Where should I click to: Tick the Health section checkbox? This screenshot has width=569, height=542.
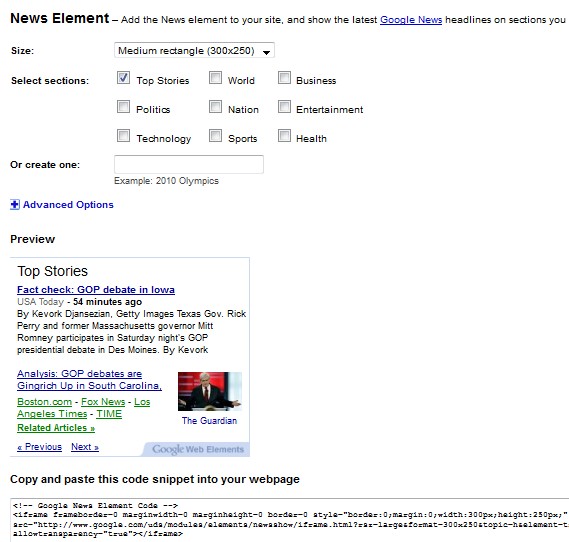[284, 136]
